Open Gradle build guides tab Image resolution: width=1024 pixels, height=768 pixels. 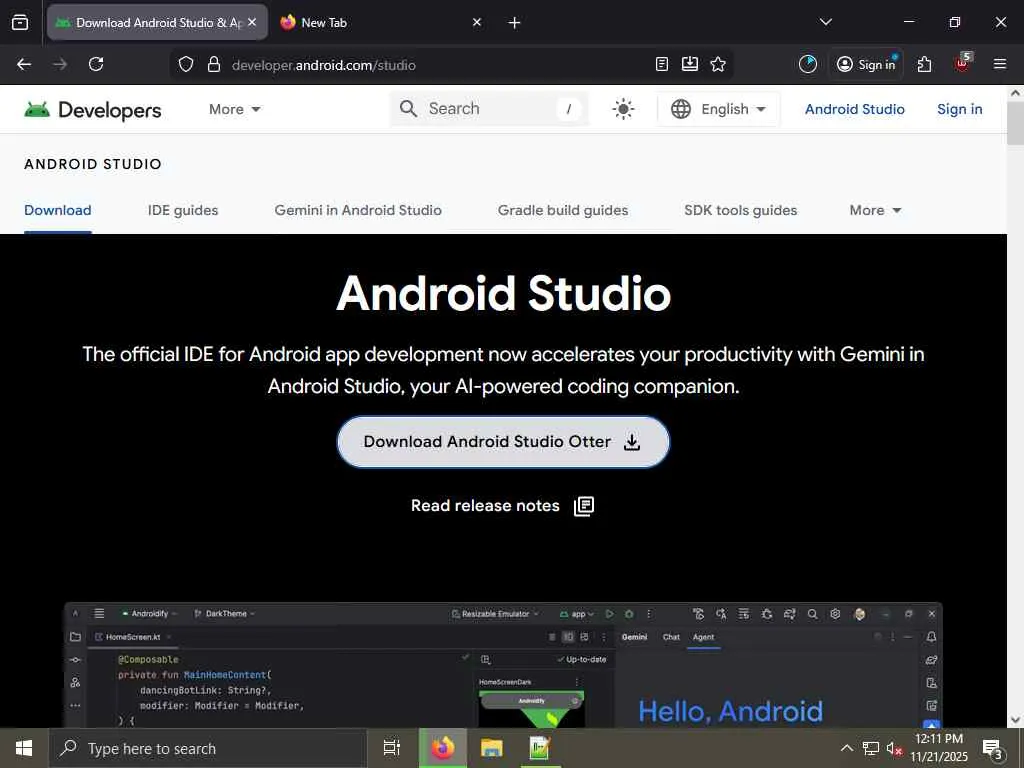tap(563, 210)
